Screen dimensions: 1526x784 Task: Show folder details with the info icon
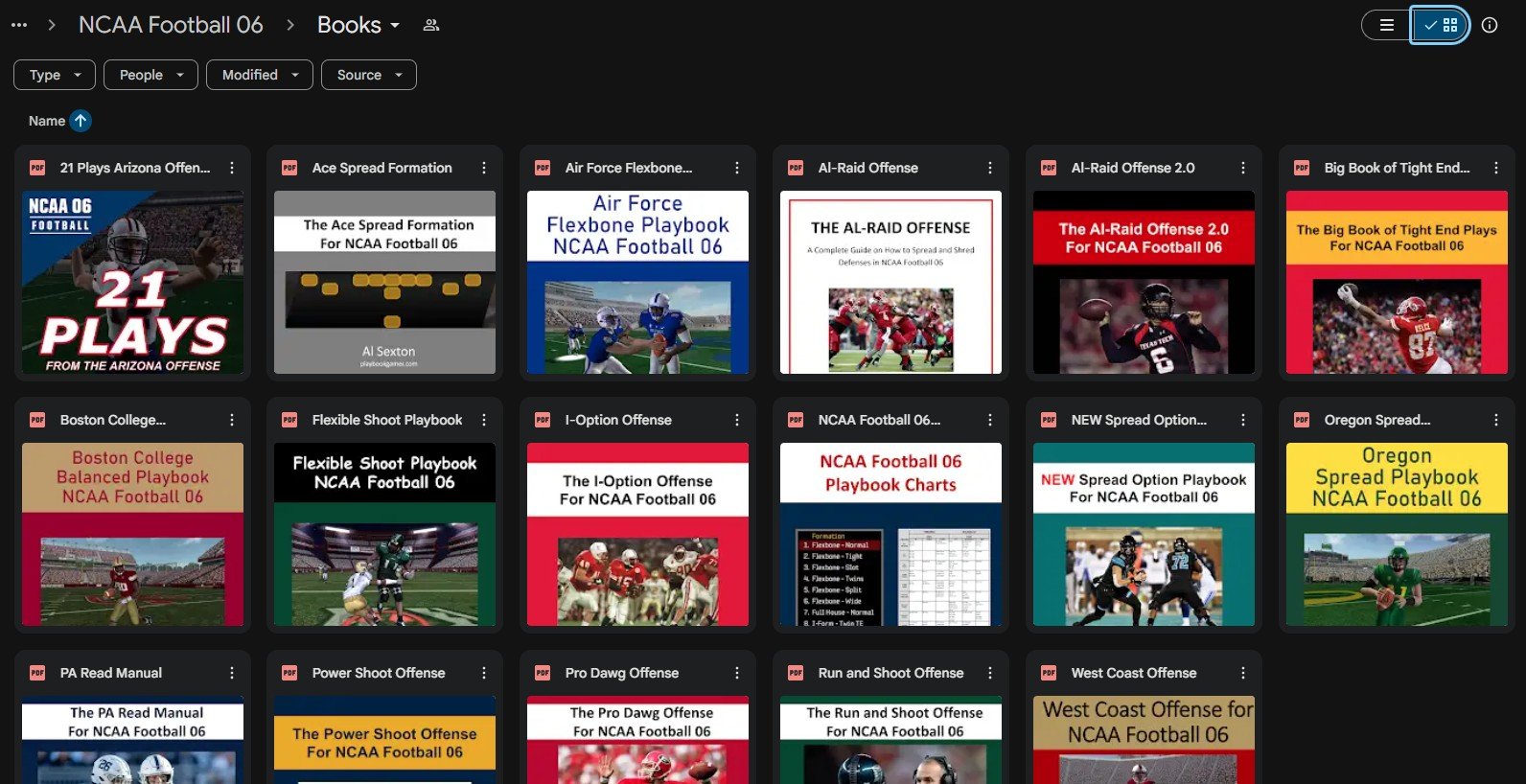coord(1490,25)
